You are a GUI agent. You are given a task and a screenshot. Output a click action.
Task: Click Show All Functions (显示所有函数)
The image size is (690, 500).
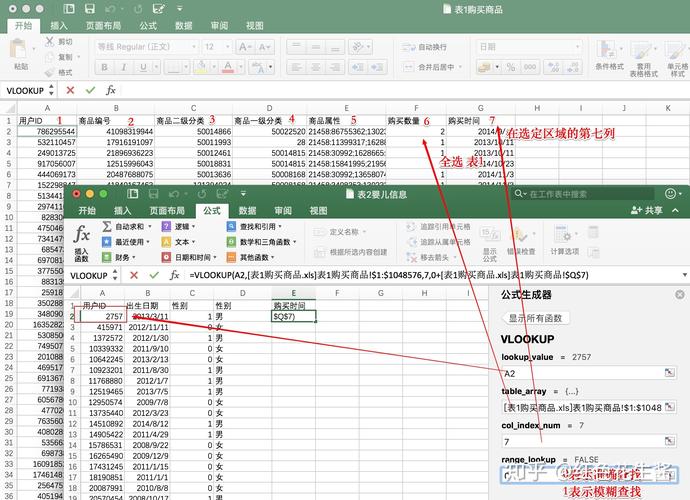(536, 318)
